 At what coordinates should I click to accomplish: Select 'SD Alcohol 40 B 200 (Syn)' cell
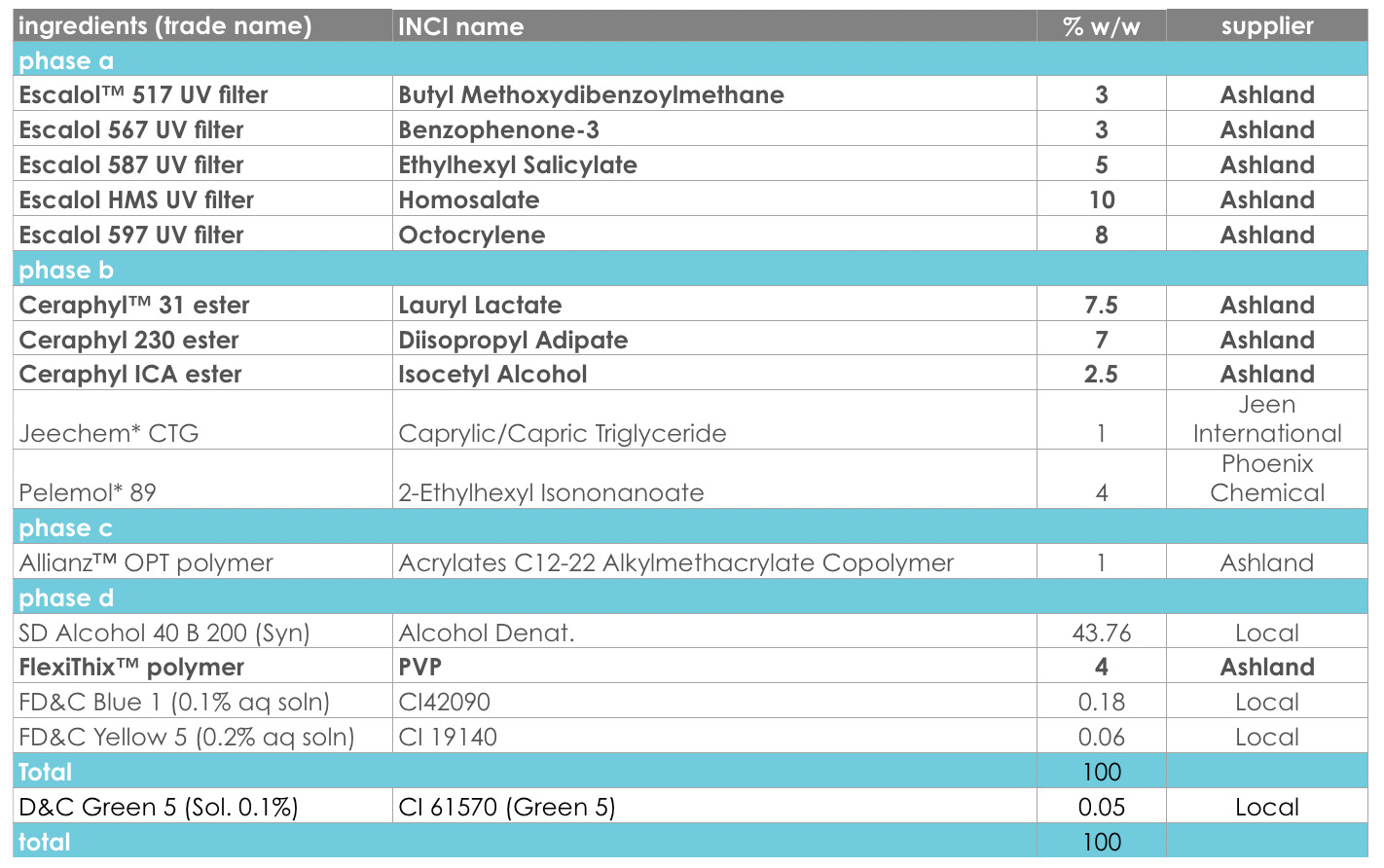point(202,633)
